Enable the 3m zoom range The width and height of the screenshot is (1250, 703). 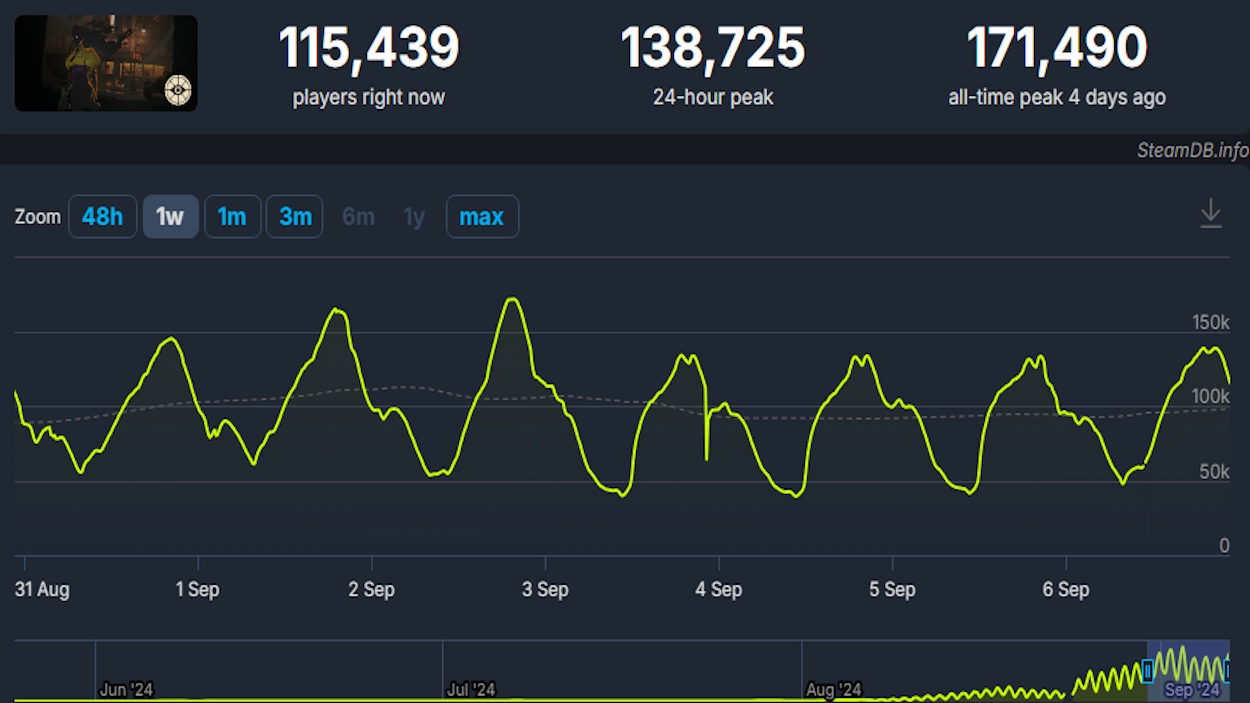(294, 216)
